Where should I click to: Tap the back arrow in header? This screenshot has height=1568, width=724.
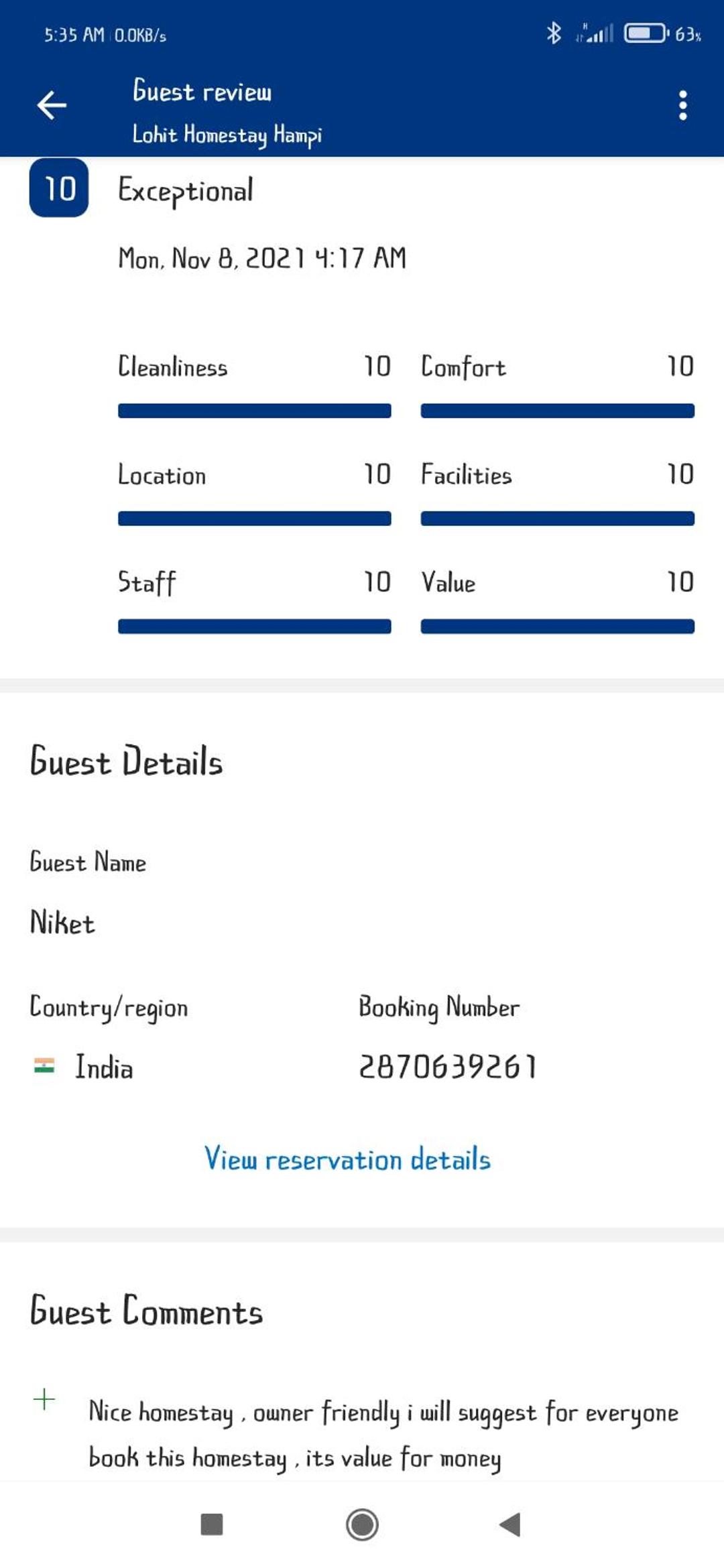click(x=52, y=105)
